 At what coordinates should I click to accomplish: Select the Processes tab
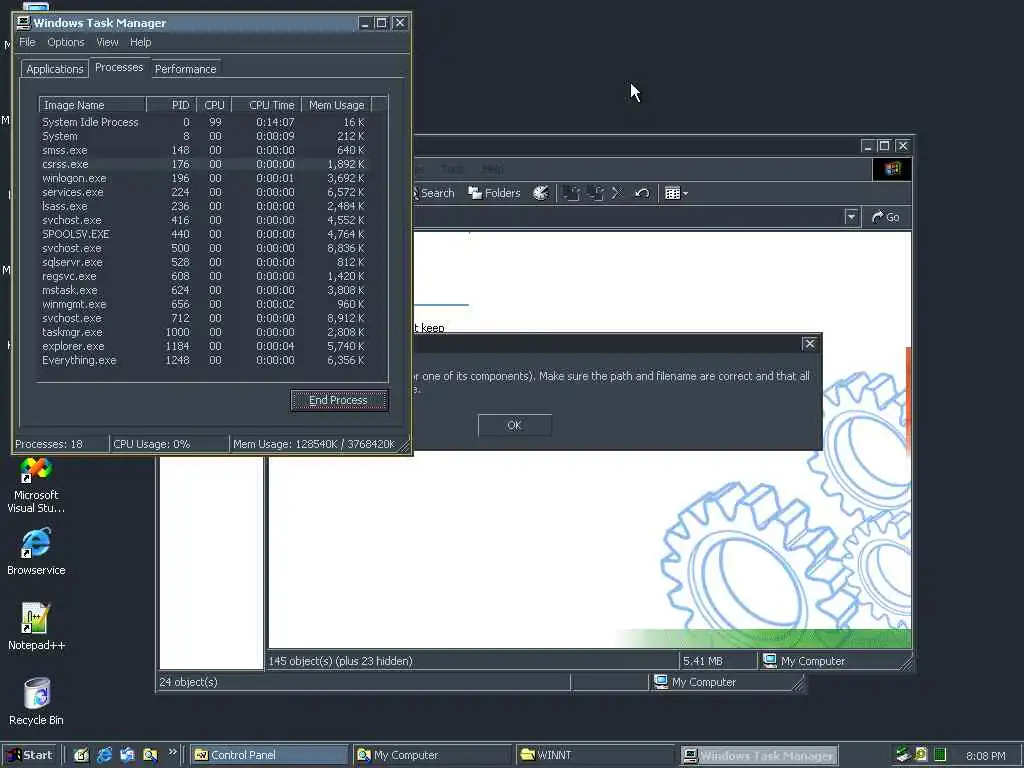pos(119,67)
